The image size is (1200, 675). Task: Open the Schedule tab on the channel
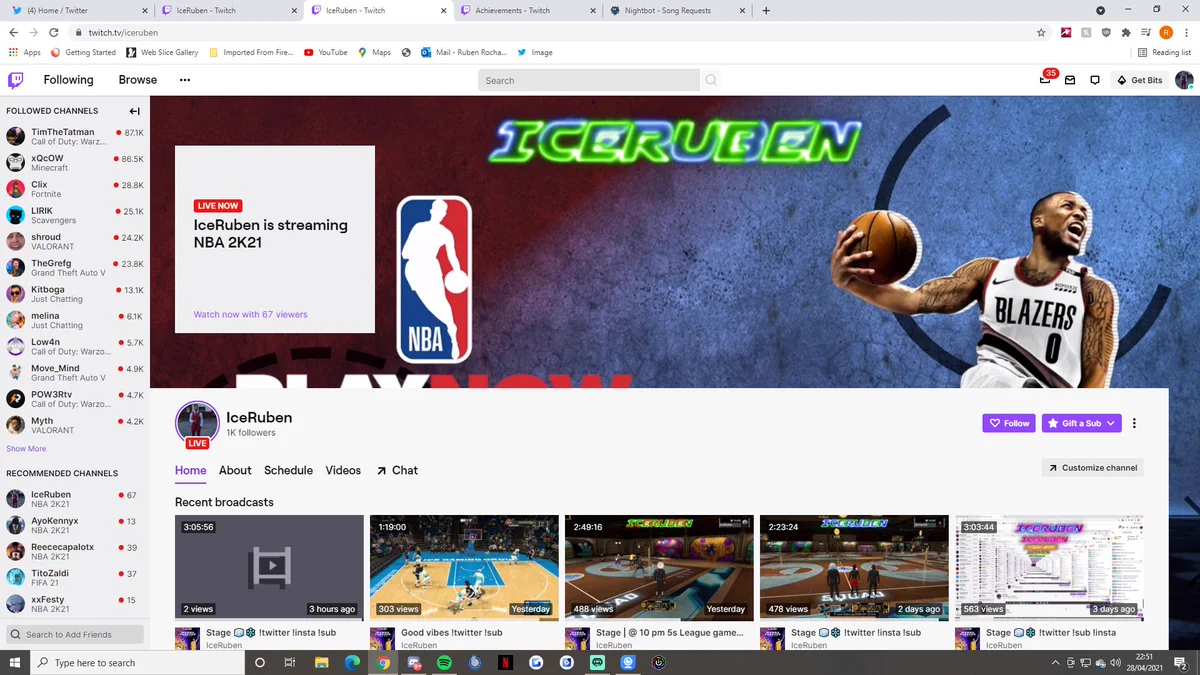(x=288, y=470)
